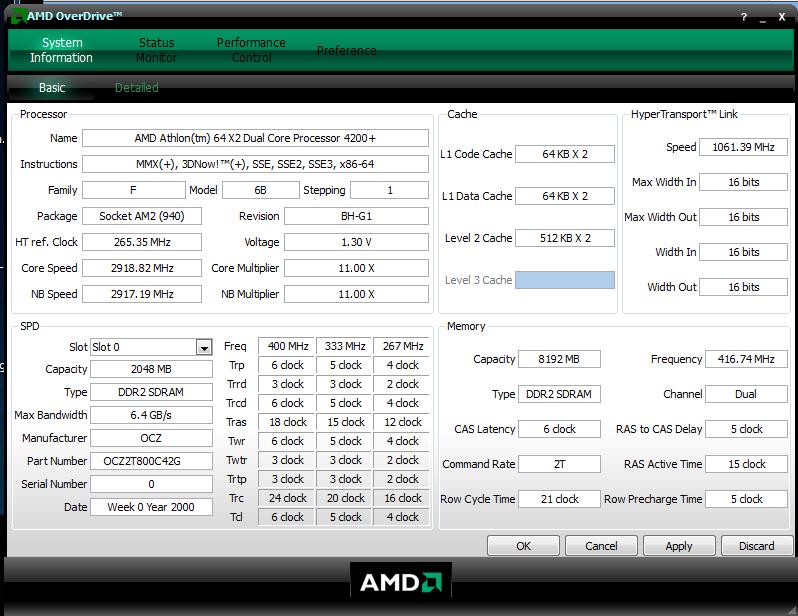Open the Performance Control tab
Screen dimensions: 798x616
tap(251, 50)
